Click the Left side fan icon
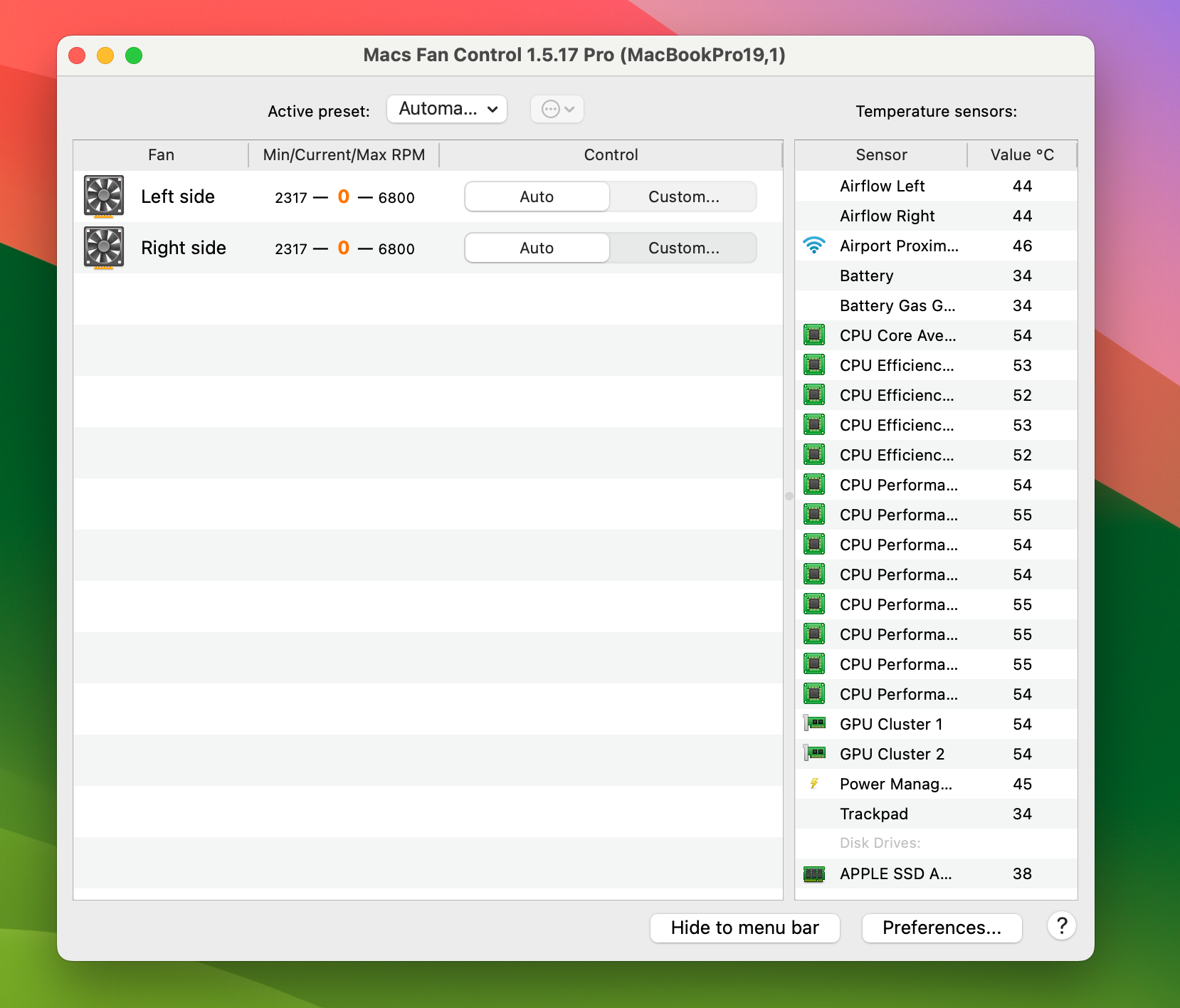The image size is (1180, 1008). [x=103, y=196]
